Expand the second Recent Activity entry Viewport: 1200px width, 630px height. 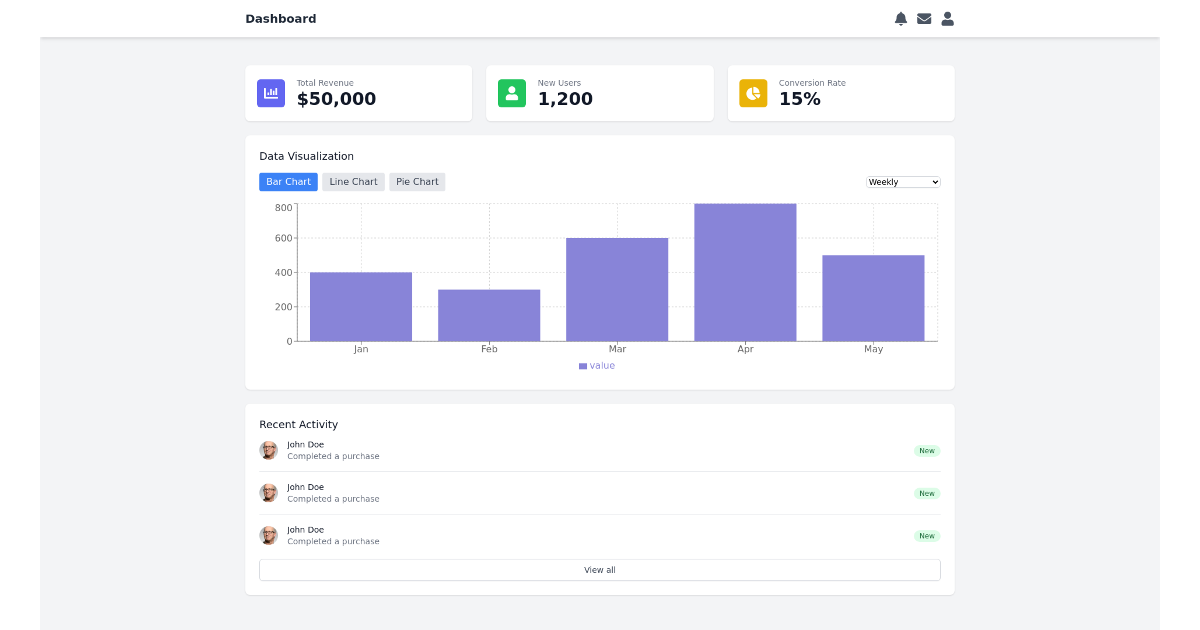599,492
